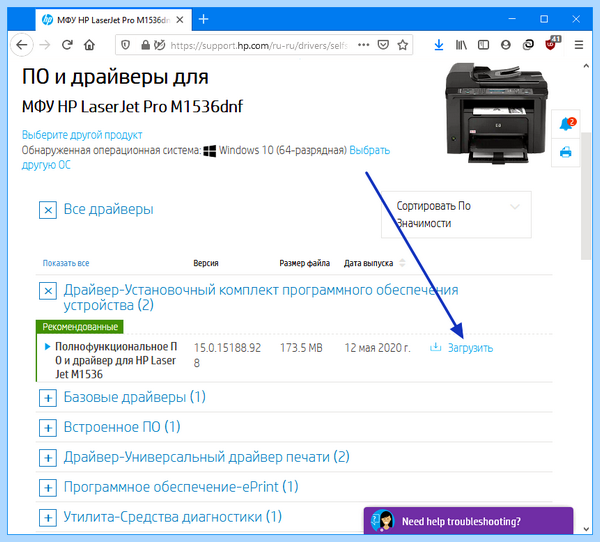The width and height of the screenshot is (600, 542).
Task: Expand Драйвер-Универсальный драйвер печати (2)
Action: tap(48, 458)
